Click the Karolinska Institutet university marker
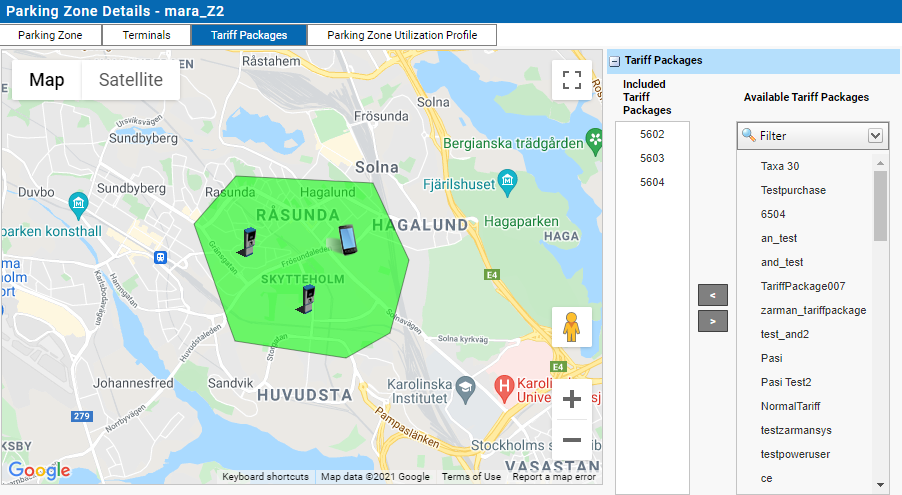 click(x=465, y=389)
